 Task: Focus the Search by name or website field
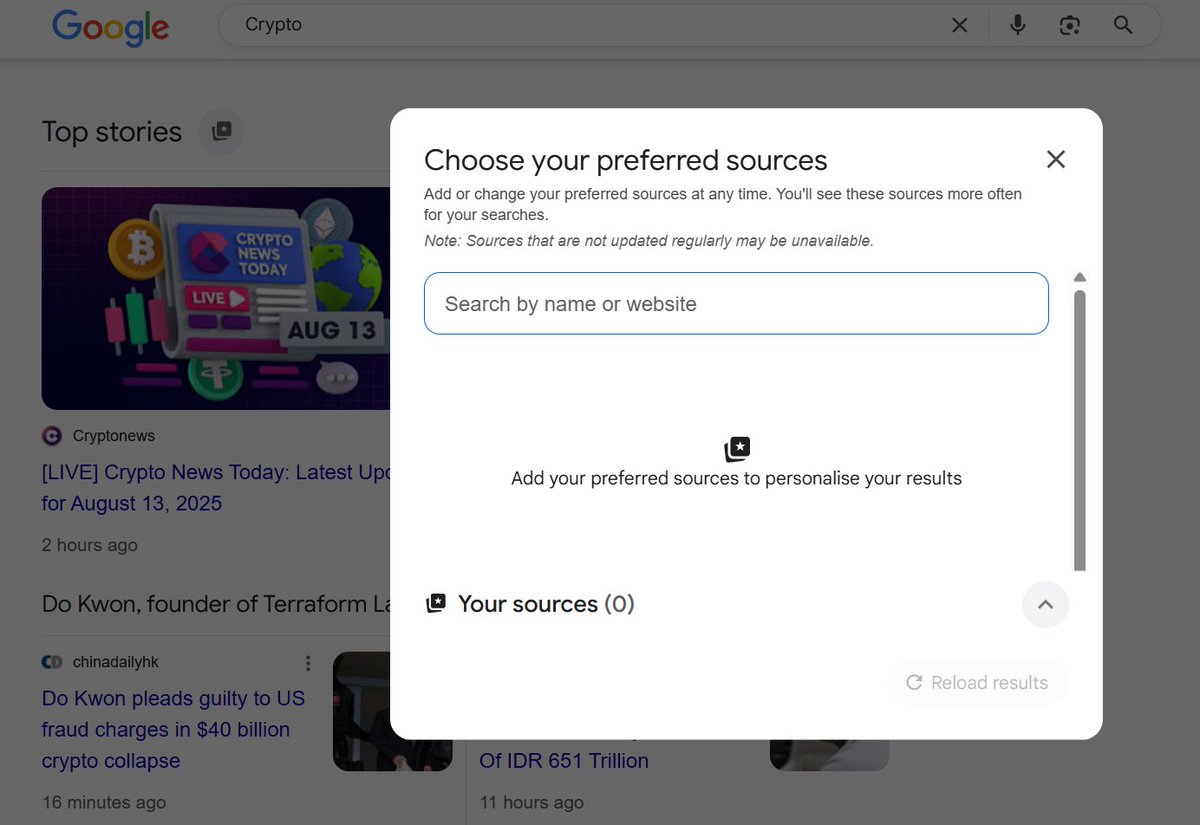click(x=736, y=303)
